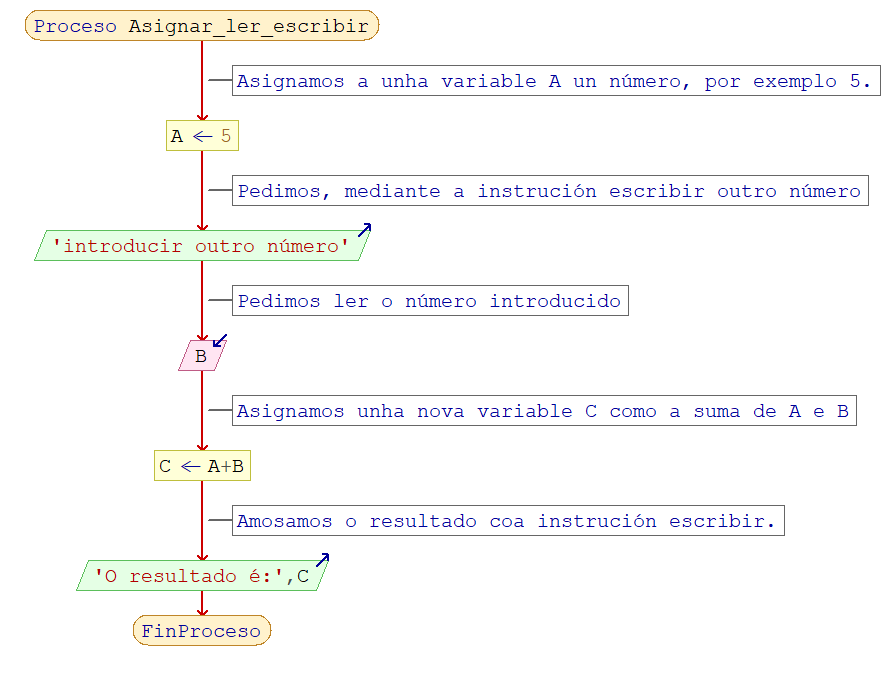Select the pink B read block
Viewport: 890px width, 680px height.
pos(201,356)
